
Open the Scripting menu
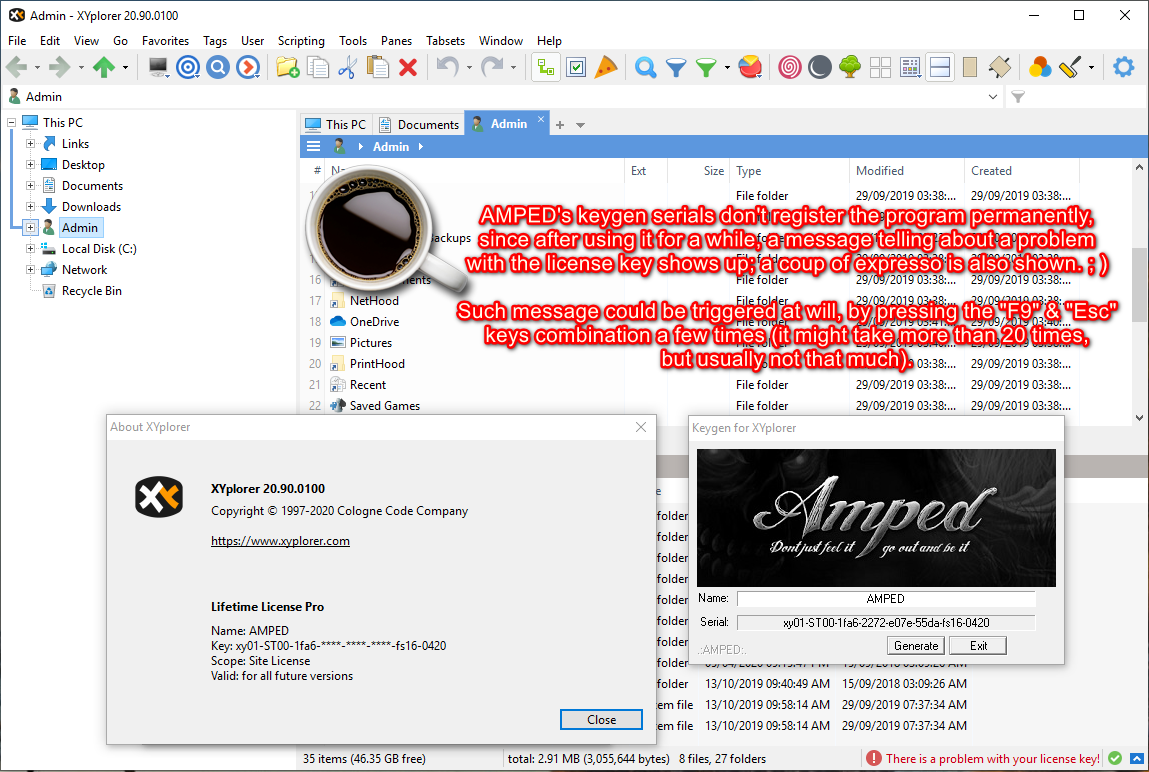point(301,41)
